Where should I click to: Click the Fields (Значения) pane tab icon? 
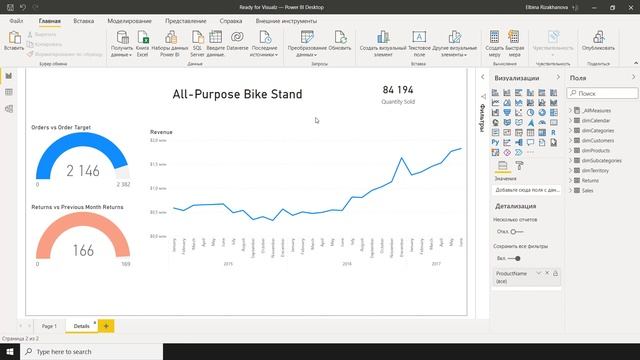tap(502, 165)
